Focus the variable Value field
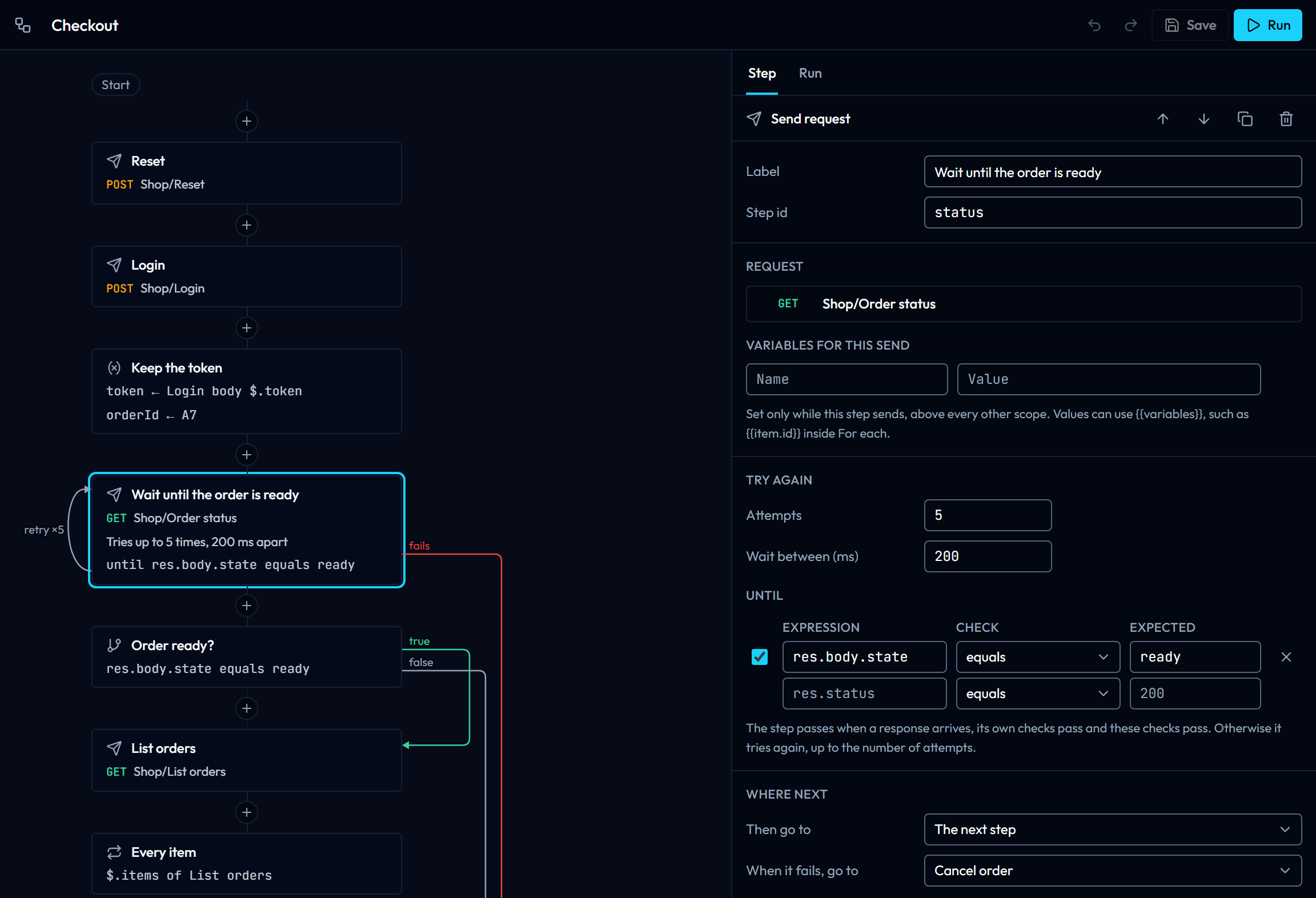The width and height of the screenshot is (1316, 898). pos(1109,379)
